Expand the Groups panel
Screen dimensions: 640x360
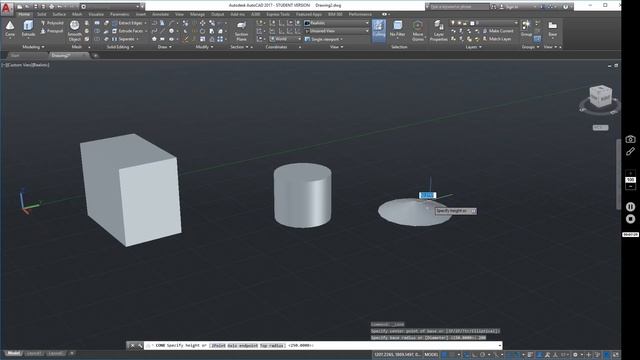[x=530, y=47]
